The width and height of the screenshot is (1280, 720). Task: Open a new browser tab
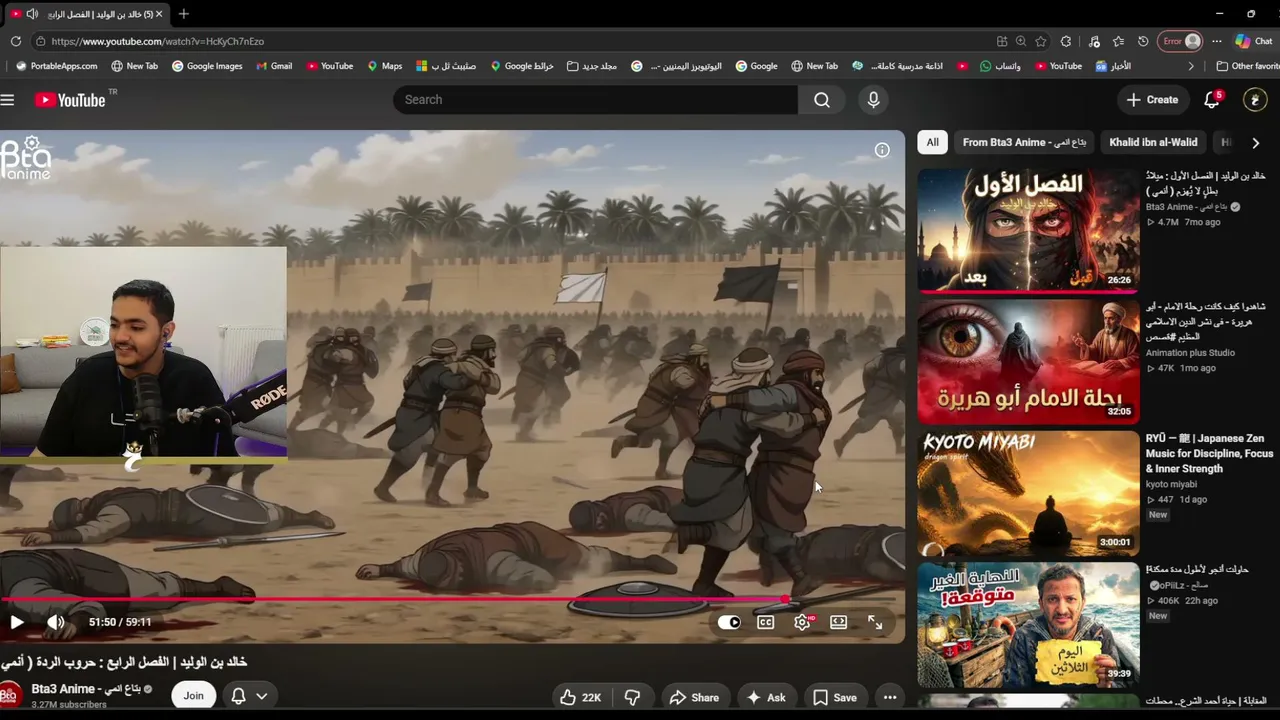(183, 14)
